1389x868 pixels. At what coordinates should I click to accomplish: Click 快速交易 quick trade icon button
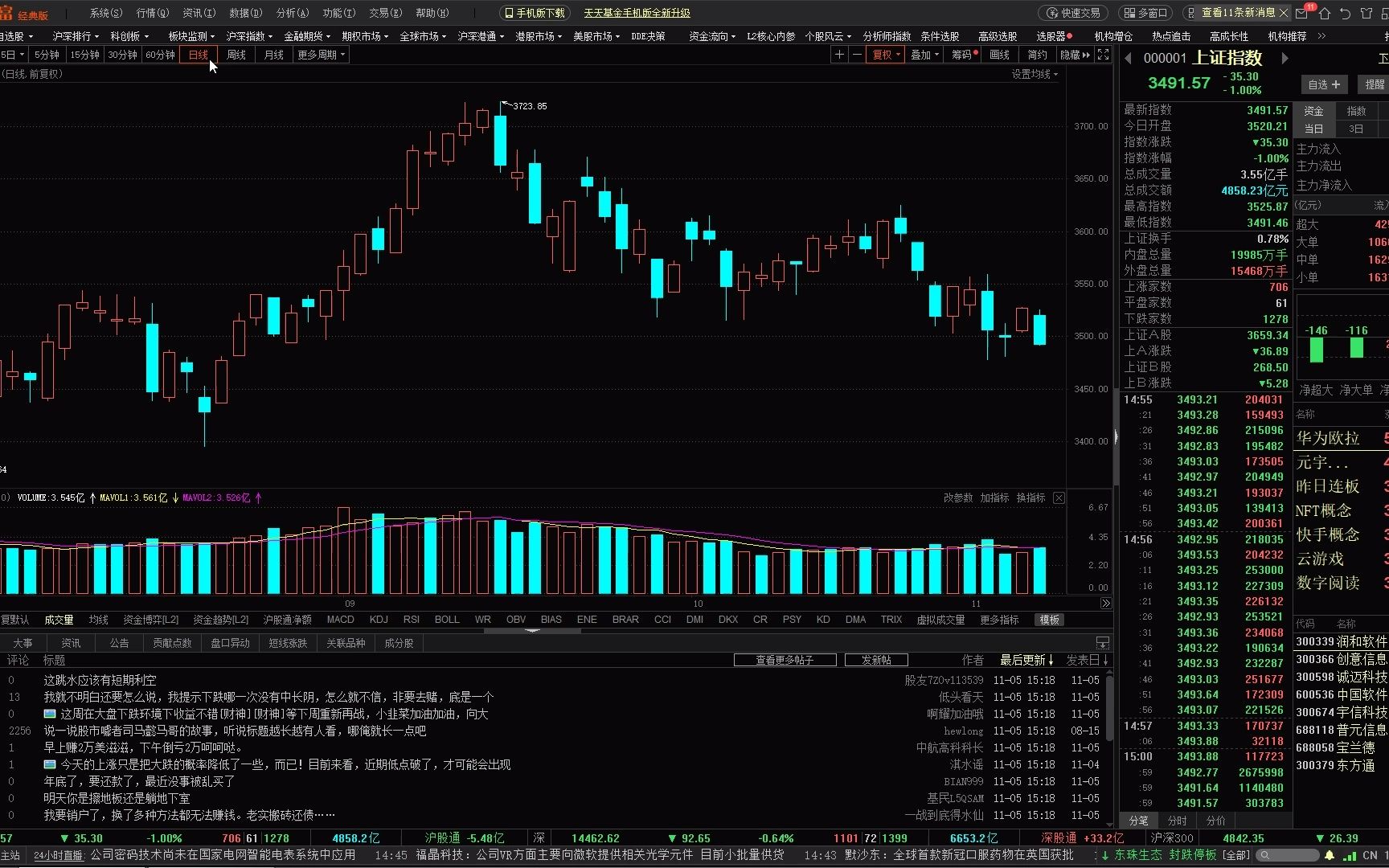pyautogui.click(x=1073, y=13)
